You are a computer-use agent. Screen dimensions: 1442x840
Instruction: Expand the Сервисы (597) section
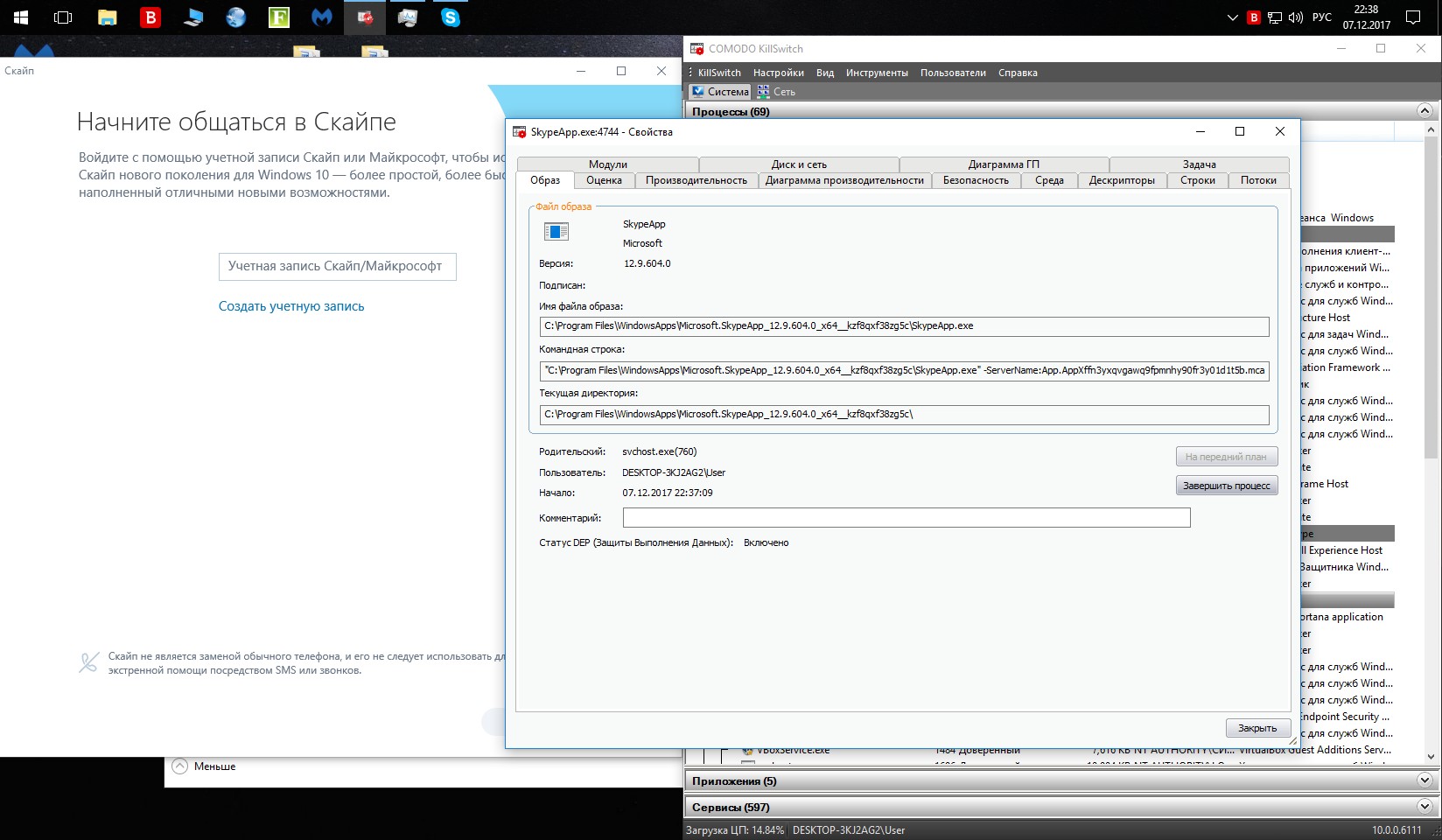click(1424, 807)
